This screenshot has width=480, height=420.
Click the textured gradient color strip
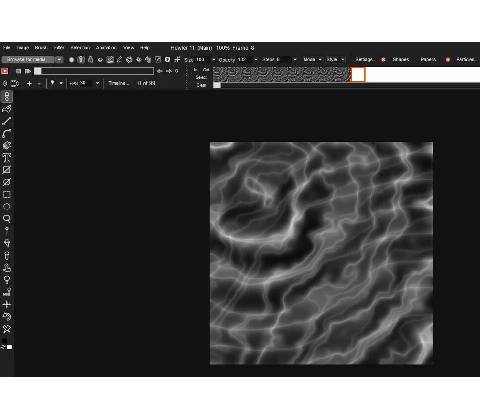click(282, 74)
